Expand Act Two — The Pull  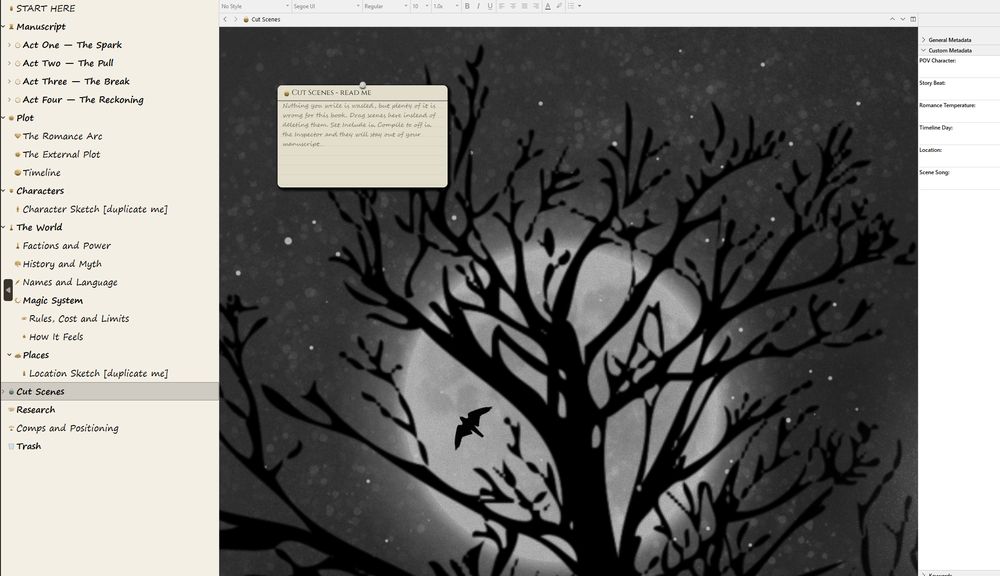(x=9, y=63)
